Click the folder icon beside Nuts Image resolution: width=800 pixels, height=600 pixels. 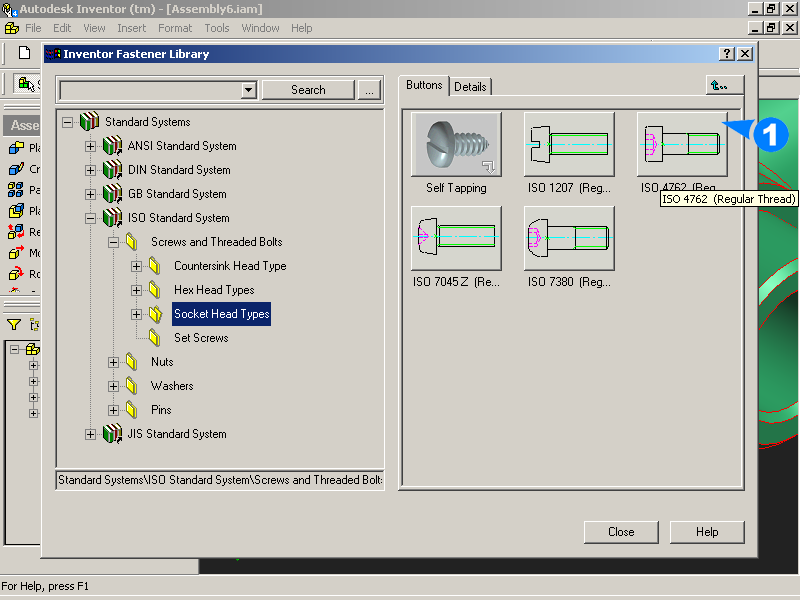[132, 362]
